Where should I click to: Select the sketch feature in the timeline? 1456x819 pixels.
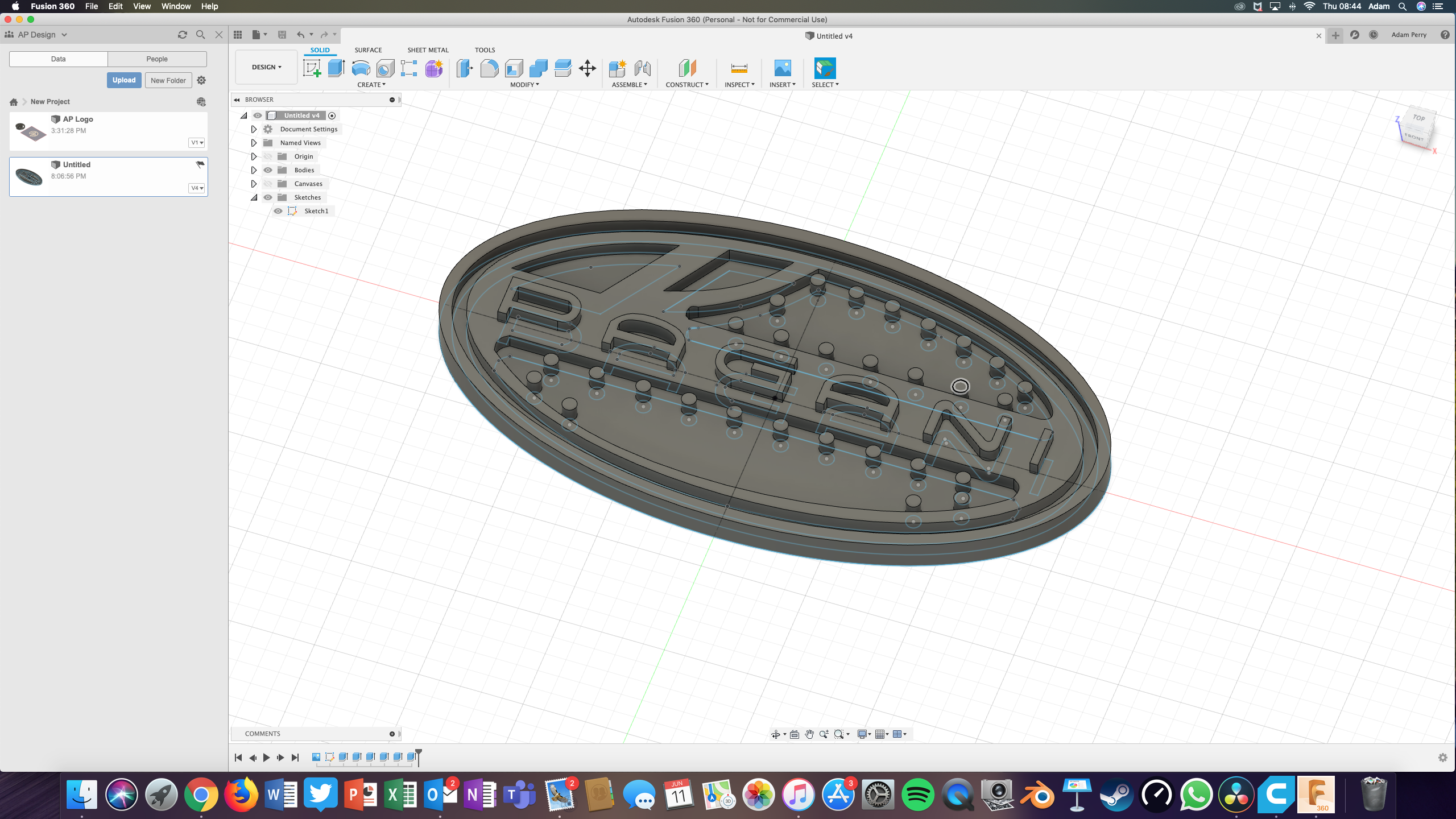(x=329, y=757)
